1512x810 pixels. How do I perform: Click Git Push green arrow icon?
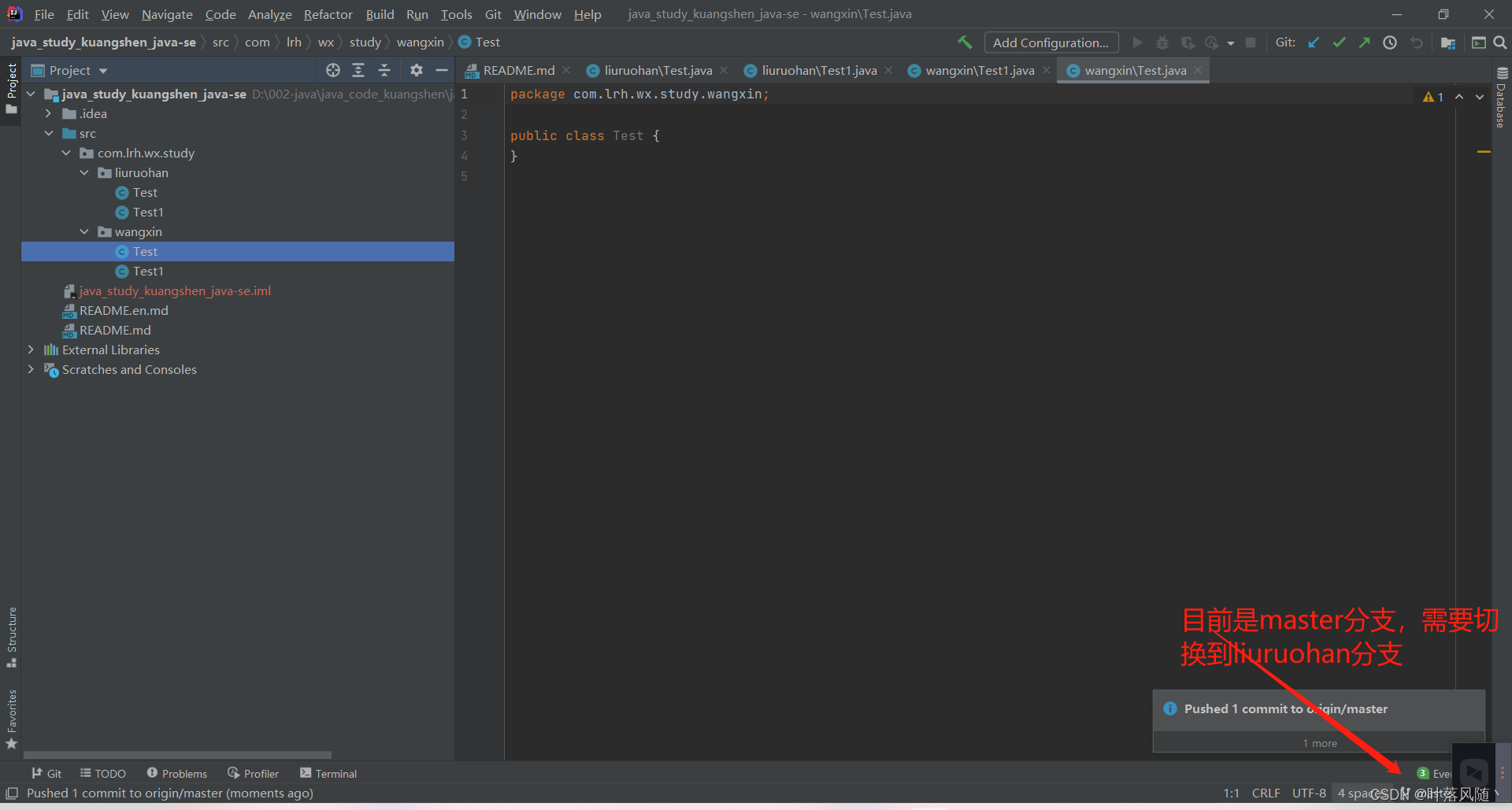click(x=1364, y=43)
